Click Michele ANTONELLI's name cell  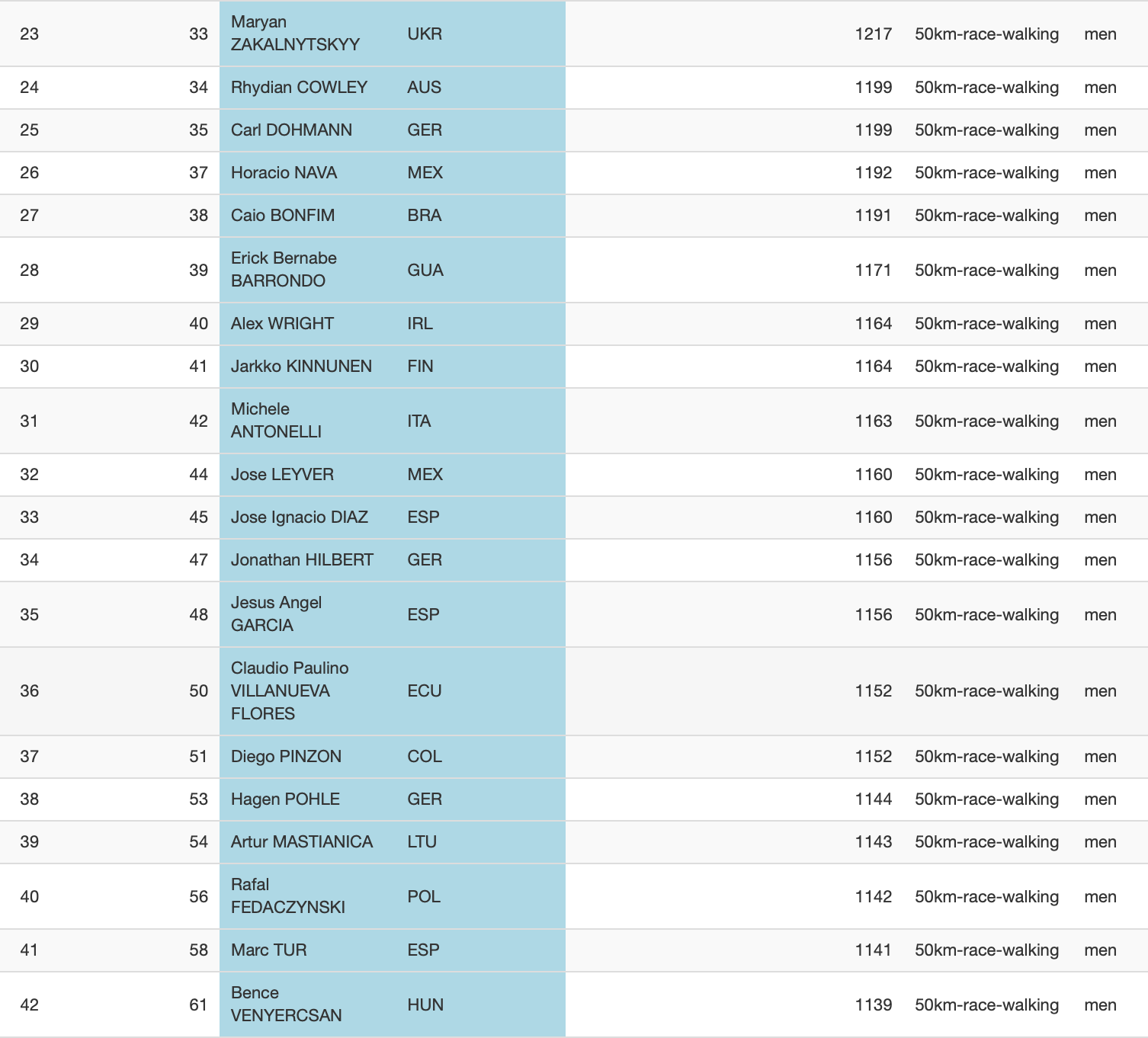click(276, 421)
